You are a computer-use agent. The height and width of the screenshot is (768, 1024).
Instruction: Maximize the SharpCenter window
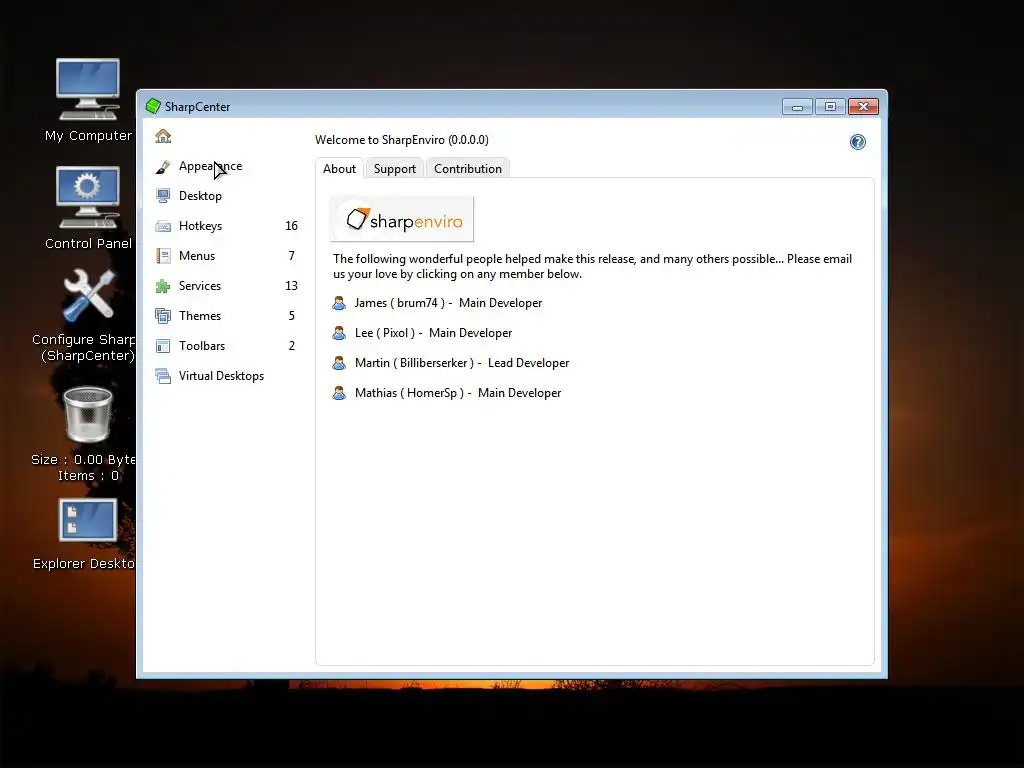(830, 106)
